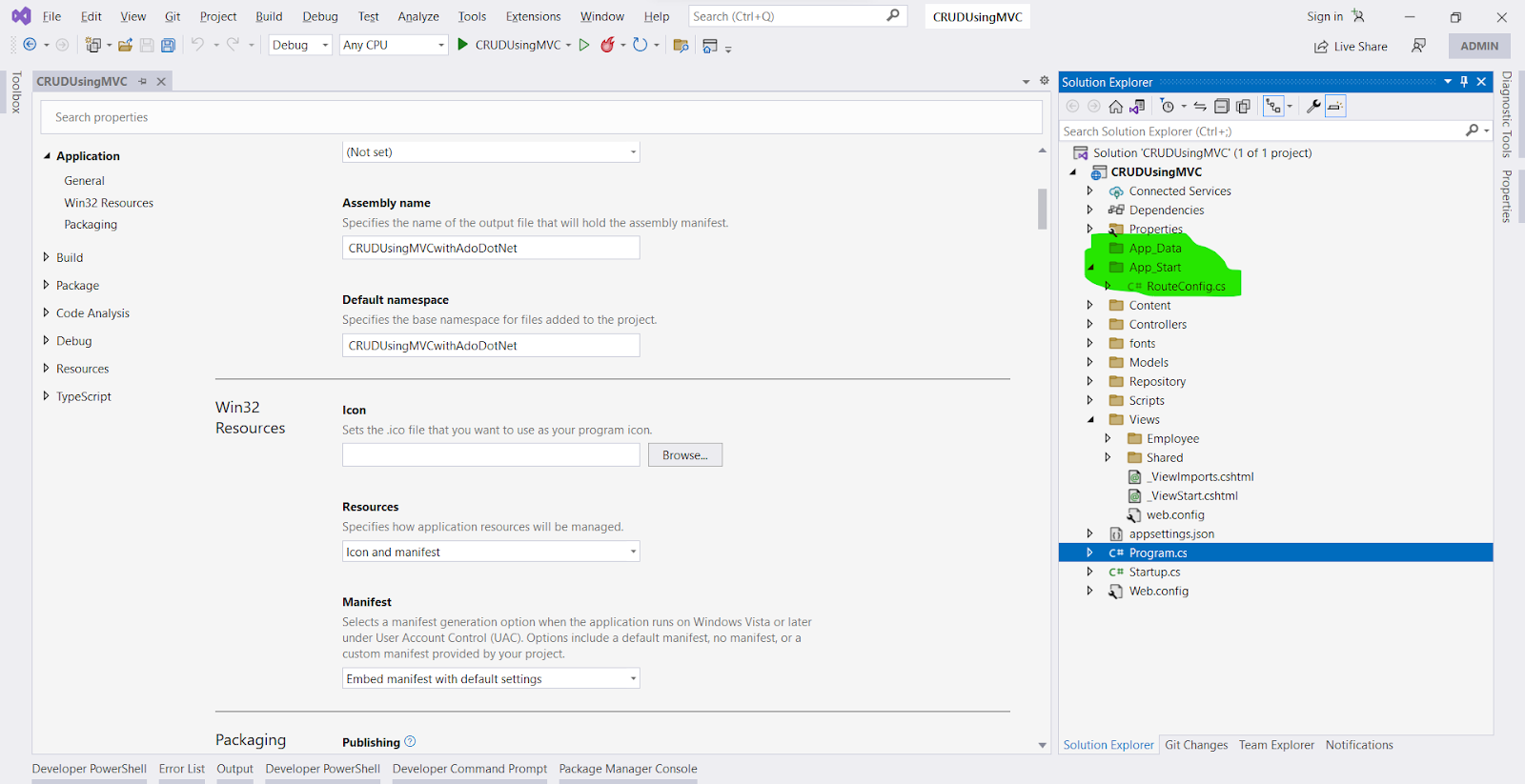Click the Assembly name text field
This screenshot has height=784, width=1525.
491,248
